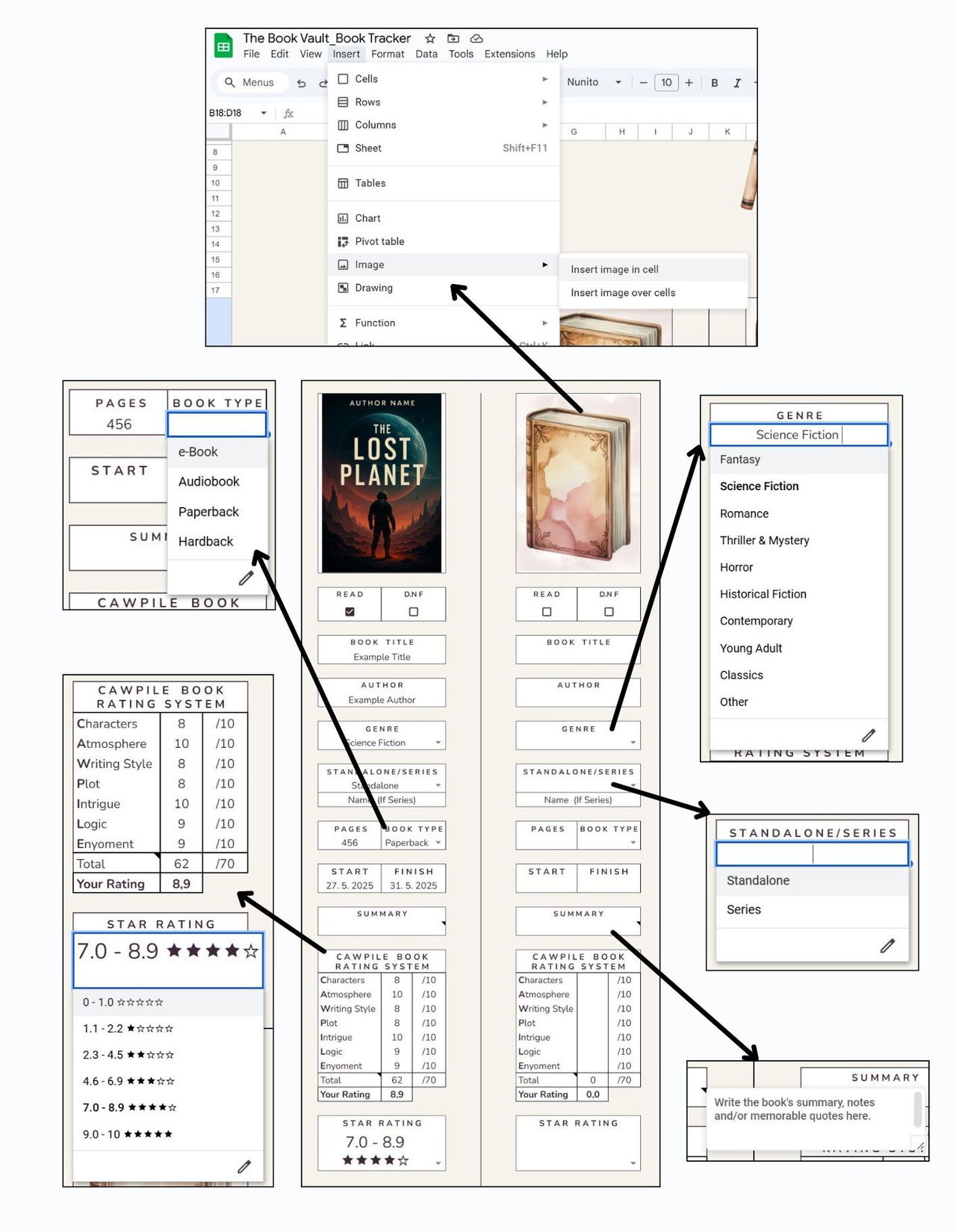The width and height of the screenshot is (956, 1232).
Task: Check the cloud save status icon
Action: tap(477, 38)
